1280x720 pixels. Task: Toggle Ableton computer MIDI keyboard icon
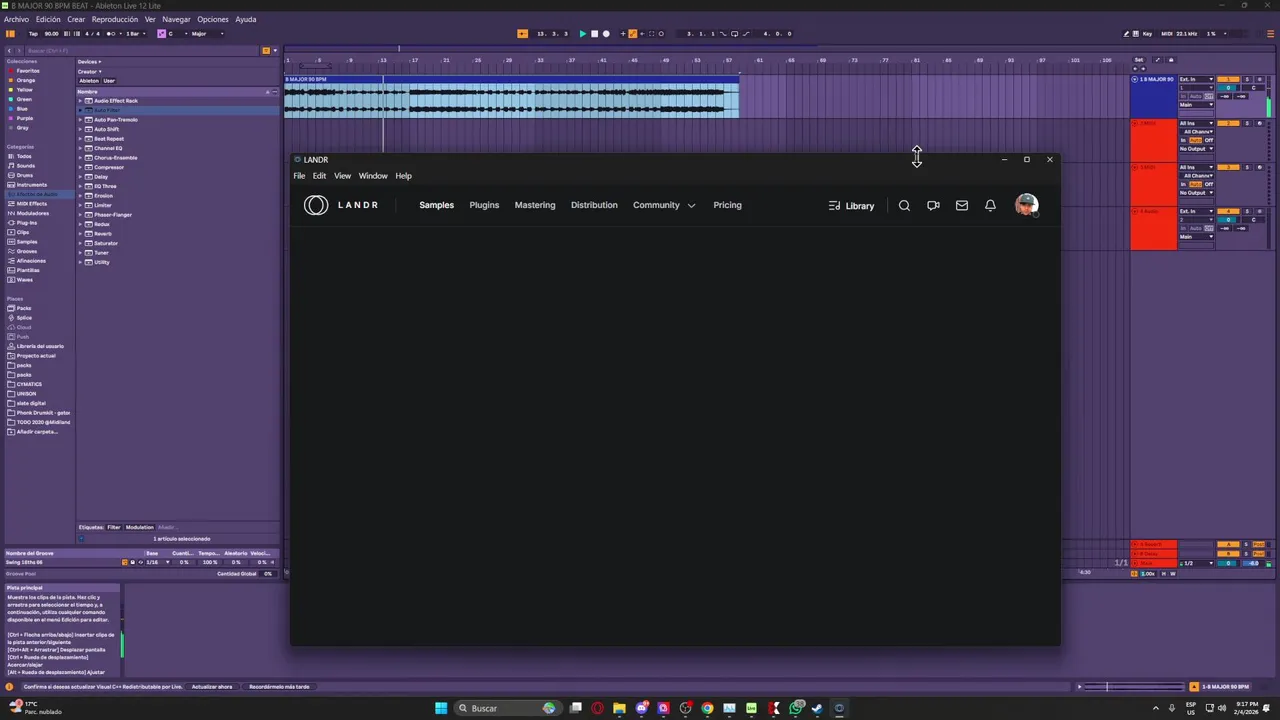point(1136,34)
